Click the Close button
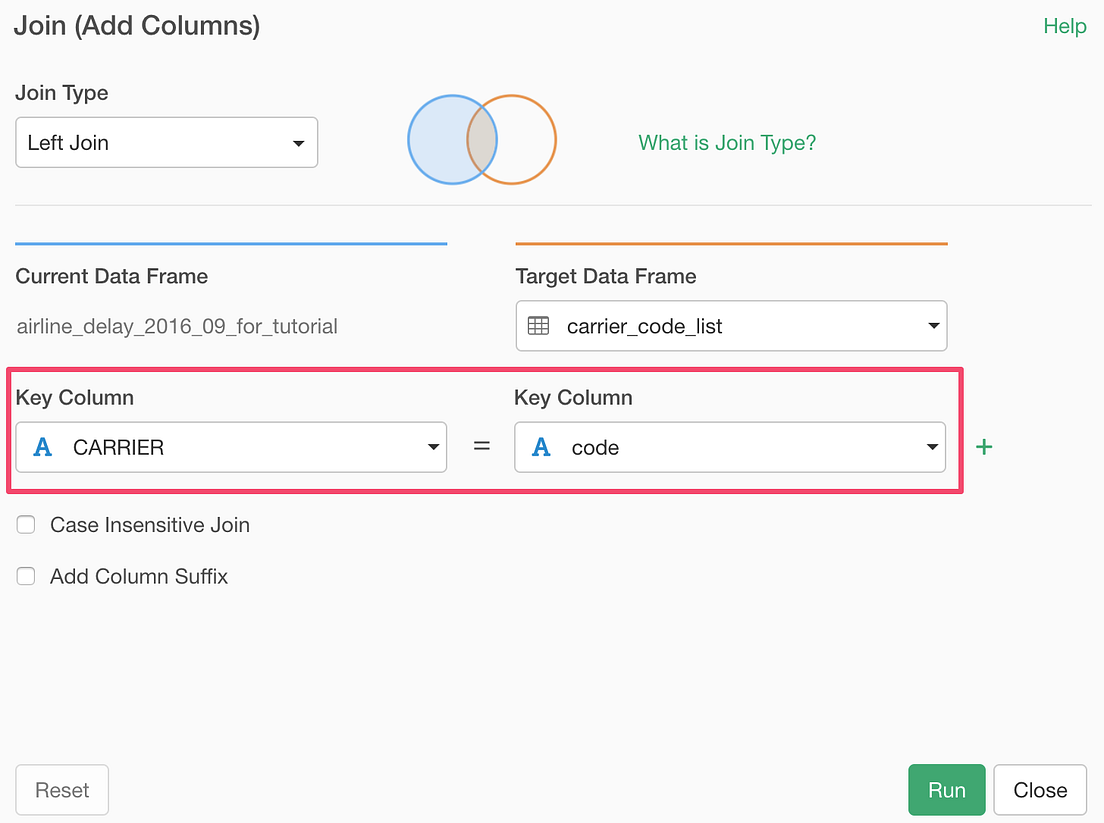 [x=1040, y=790]
